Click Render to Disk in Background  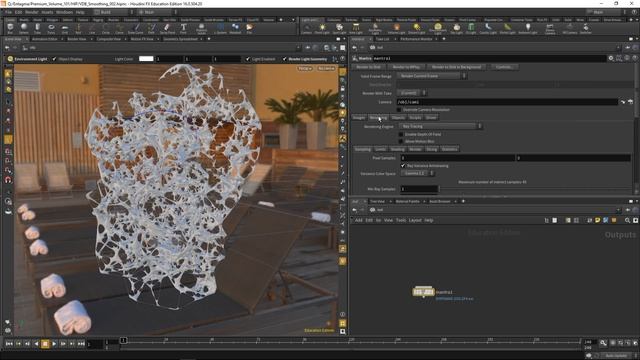(x=456, y=67)
